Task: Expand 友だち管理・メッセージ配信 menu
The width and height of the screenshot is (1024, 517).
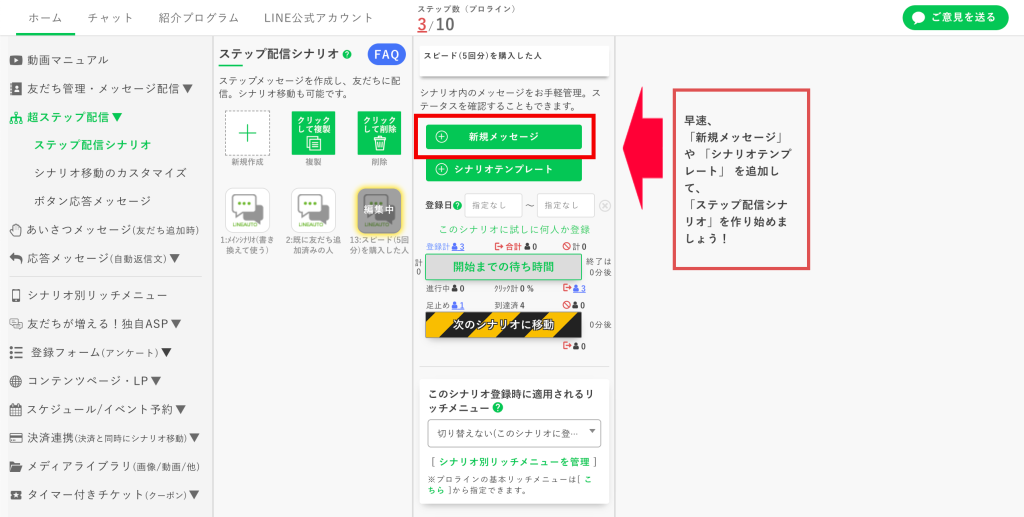Action: coord(101,89)
